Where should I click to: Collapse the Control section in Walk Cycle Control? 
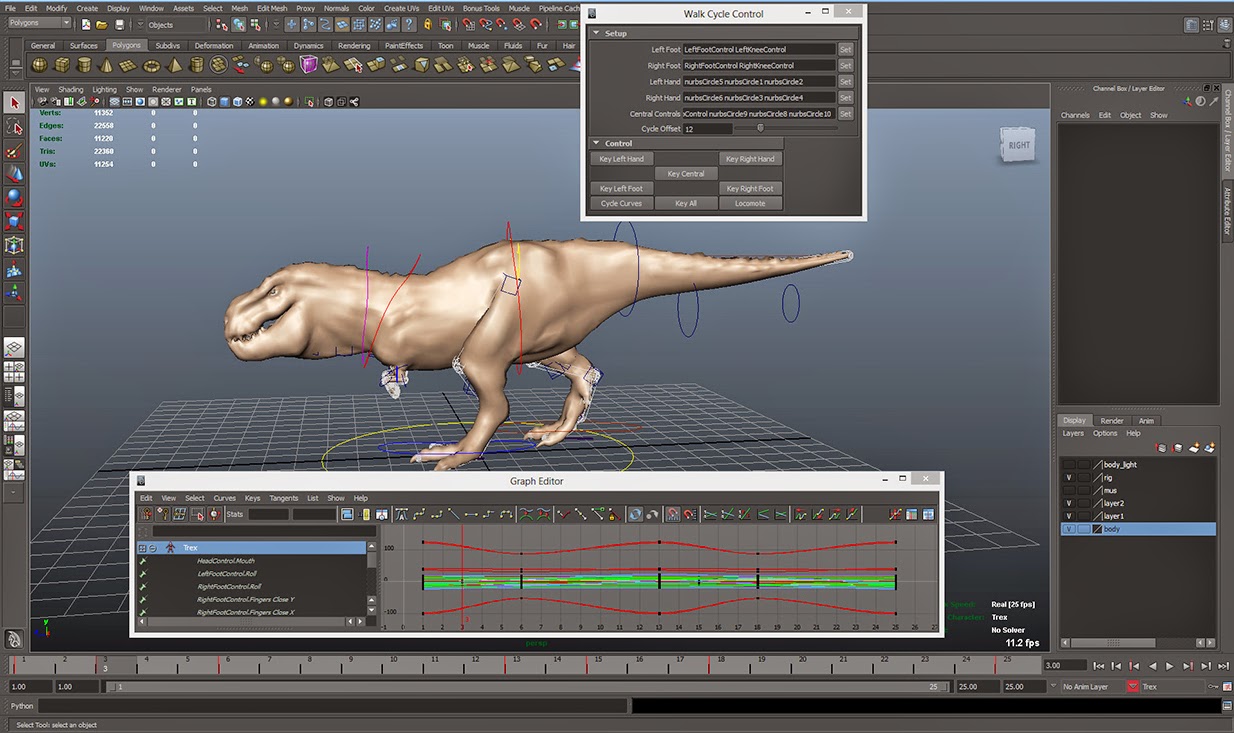coord(596,143)
